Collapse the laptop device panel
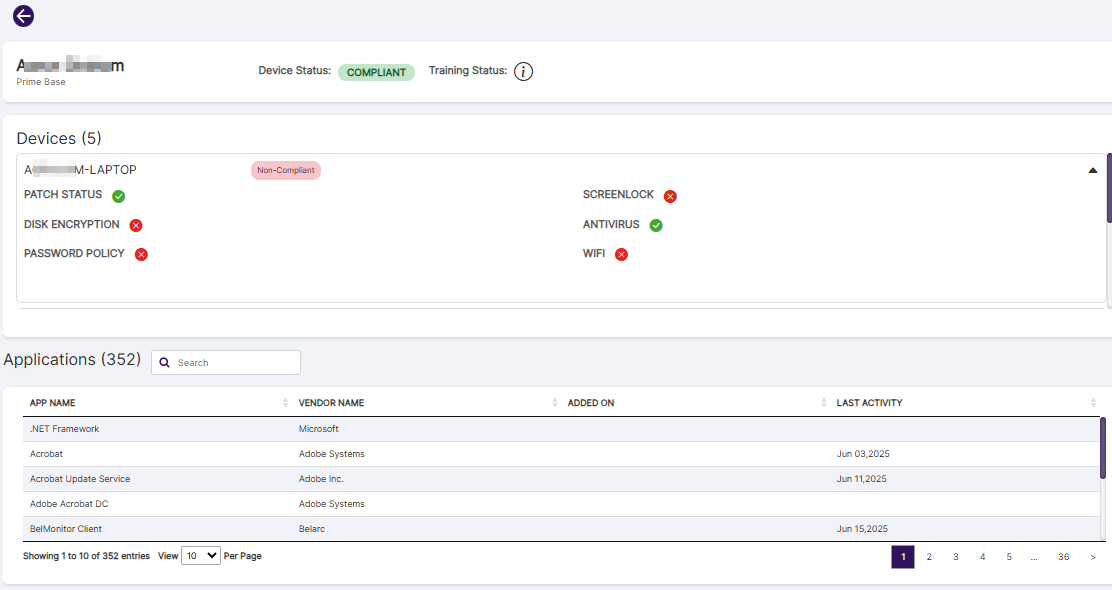1112x590 pixels. click(1092, 170)
